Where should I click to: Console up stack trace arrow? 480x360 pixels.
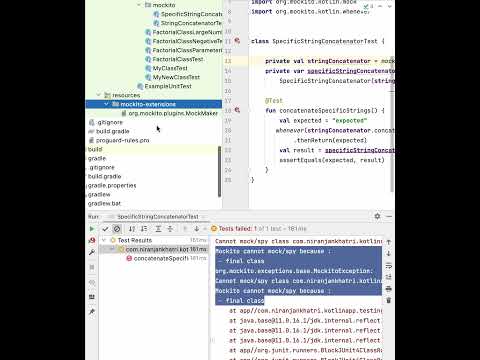click(x=389, y=242)
